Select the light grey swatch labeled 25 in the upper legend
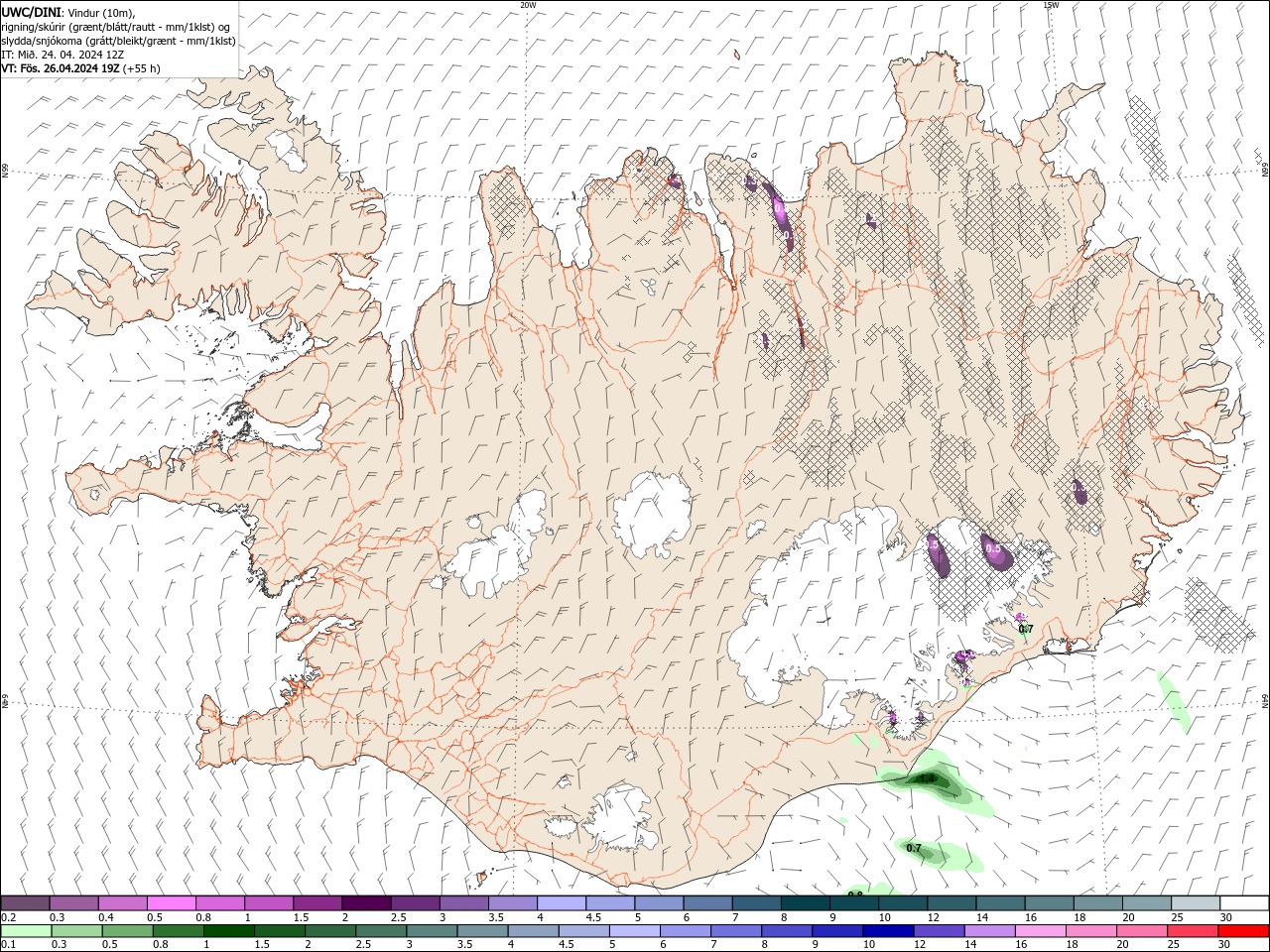The image size is (1270, 952). tap(1196, 903)
